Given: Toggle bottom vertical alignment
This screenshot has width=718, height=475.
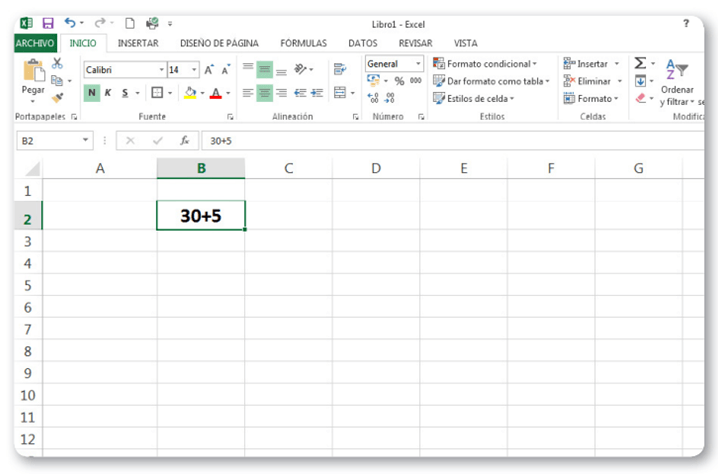Looking at the screenshot, I should [281, 70].
